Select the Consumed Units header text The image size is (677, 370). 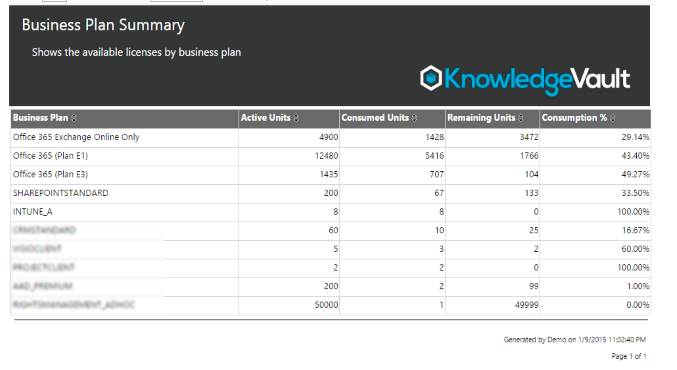375,118
